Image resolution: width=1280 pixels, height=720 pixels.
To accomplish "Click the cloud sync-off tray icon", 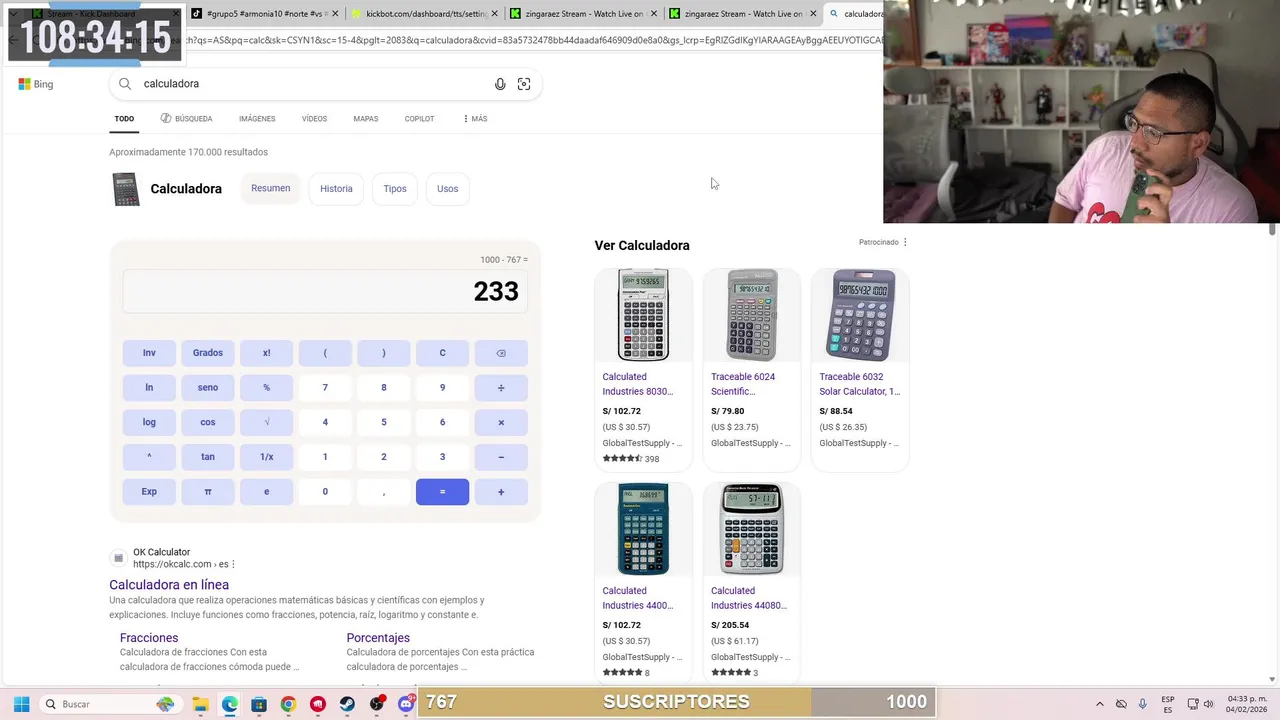I will 1121,704.
